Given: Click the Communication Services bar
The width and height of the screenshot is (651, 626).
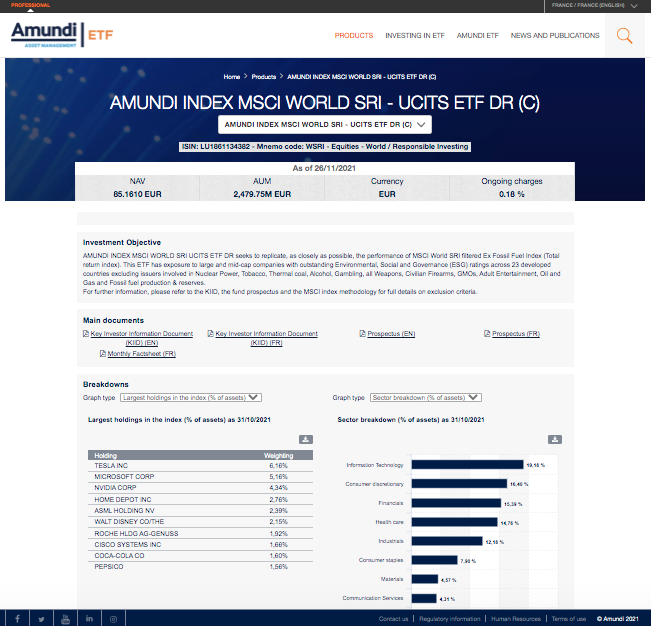Looking at the screenshot, I should coord(424,598).
